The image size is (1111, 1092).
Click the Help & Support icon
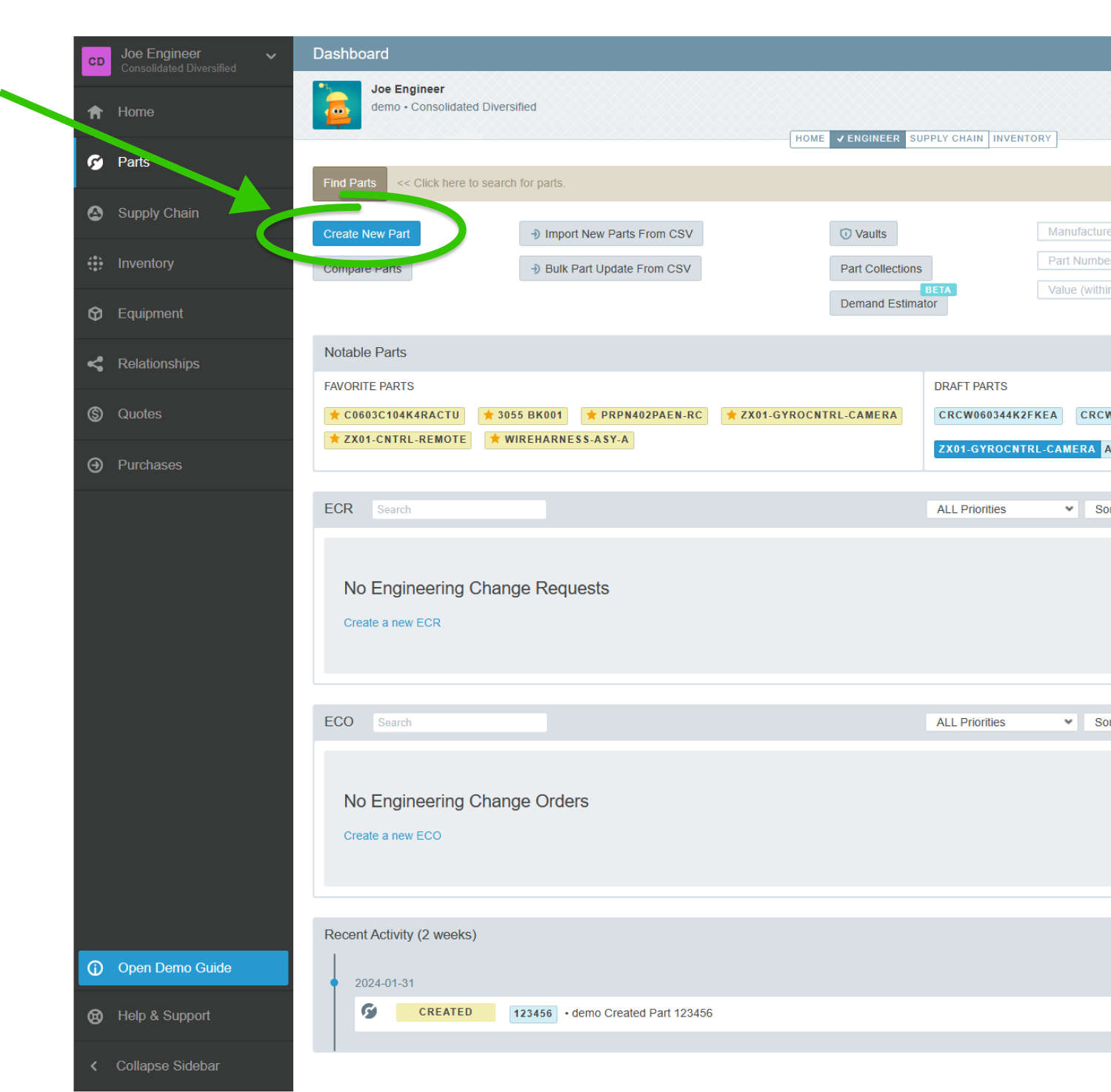click(96, 1016)
